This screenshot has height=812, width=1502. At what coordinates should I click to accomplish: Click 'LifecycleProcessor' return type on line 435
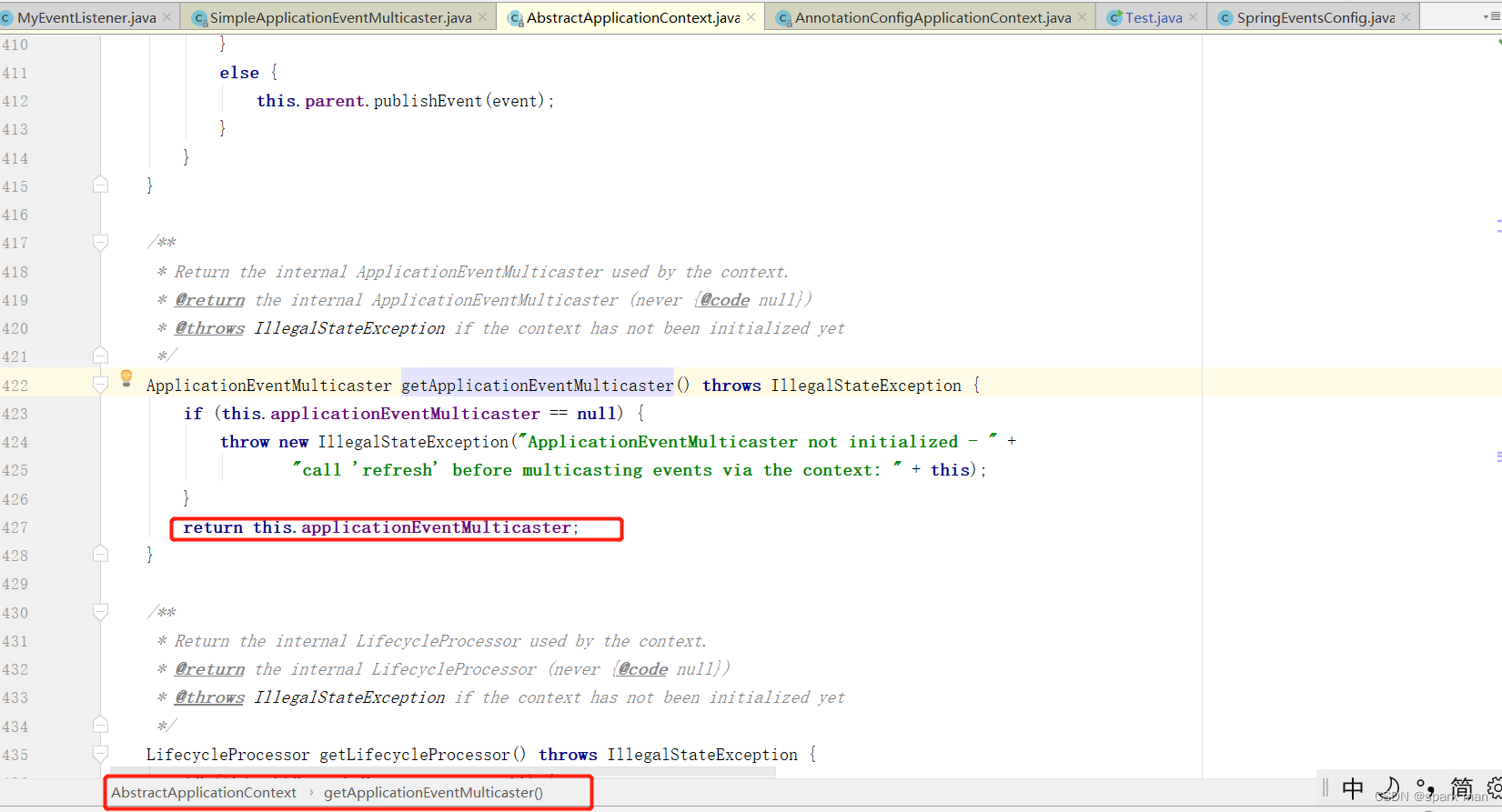point(228,755)
